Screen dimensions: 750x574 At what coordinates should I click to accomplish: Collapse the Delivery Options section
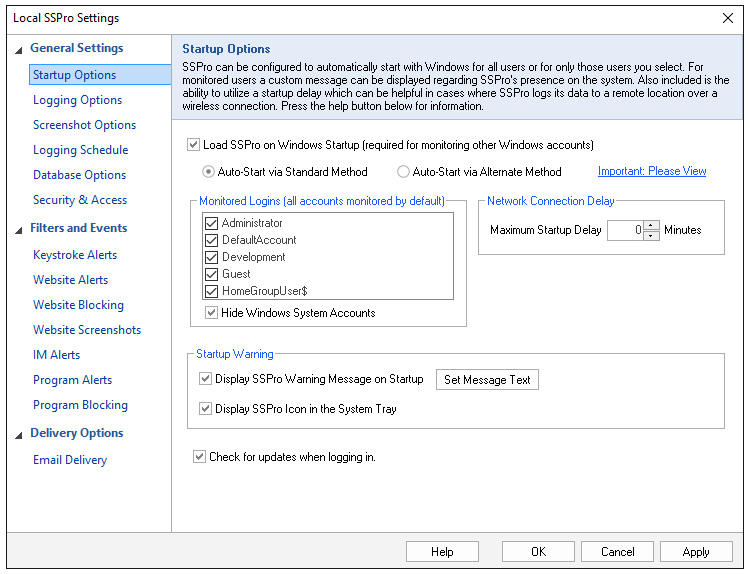pos(19,435)
